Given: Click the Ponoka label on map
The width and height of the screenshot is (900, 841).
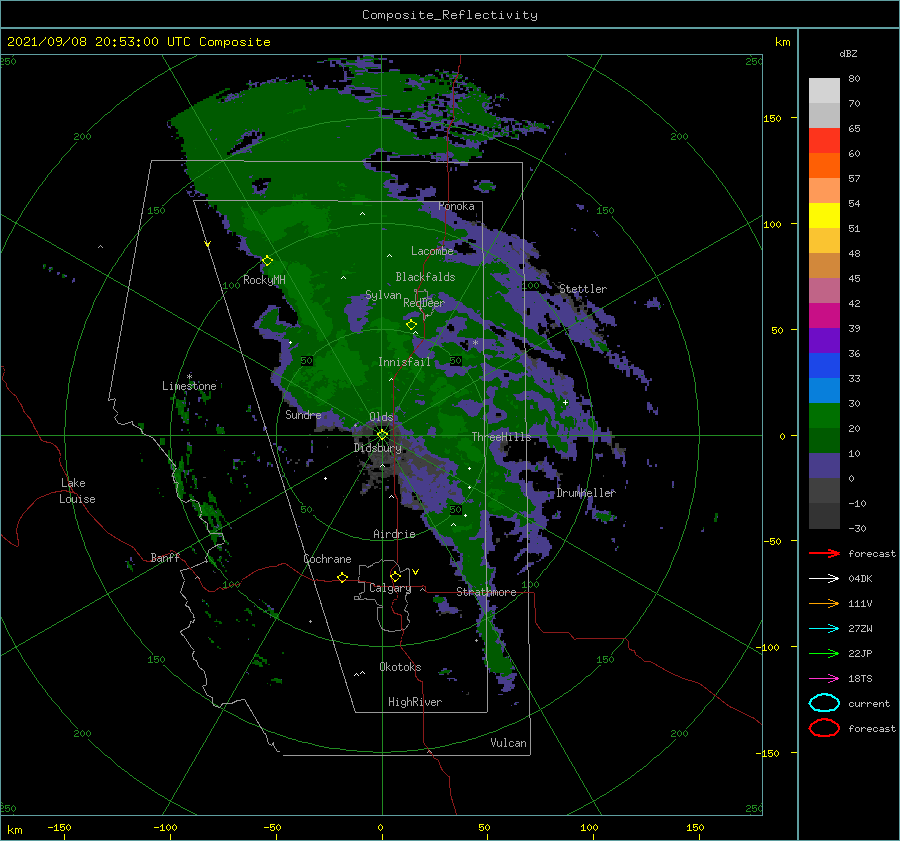Looking at the screenshot, I should coord(456,206).
